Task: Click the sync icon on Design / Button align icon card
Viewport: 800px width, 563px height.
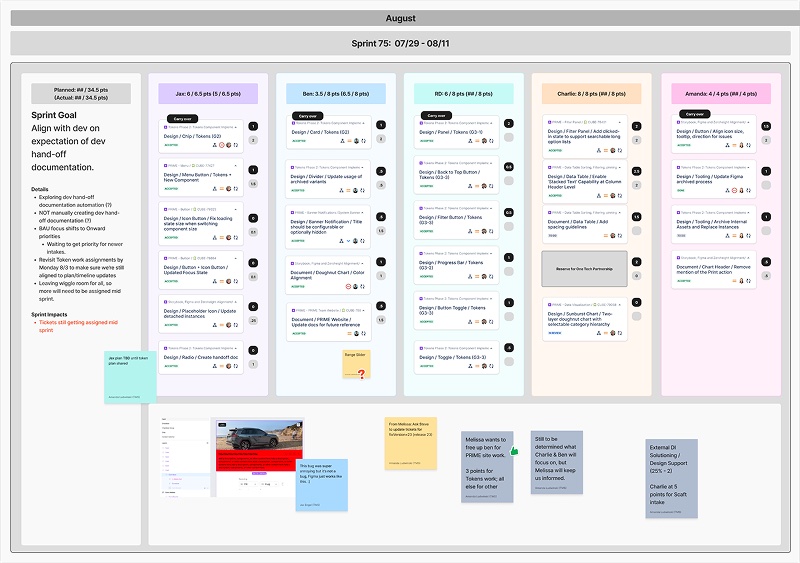Action: coord(748,145)
